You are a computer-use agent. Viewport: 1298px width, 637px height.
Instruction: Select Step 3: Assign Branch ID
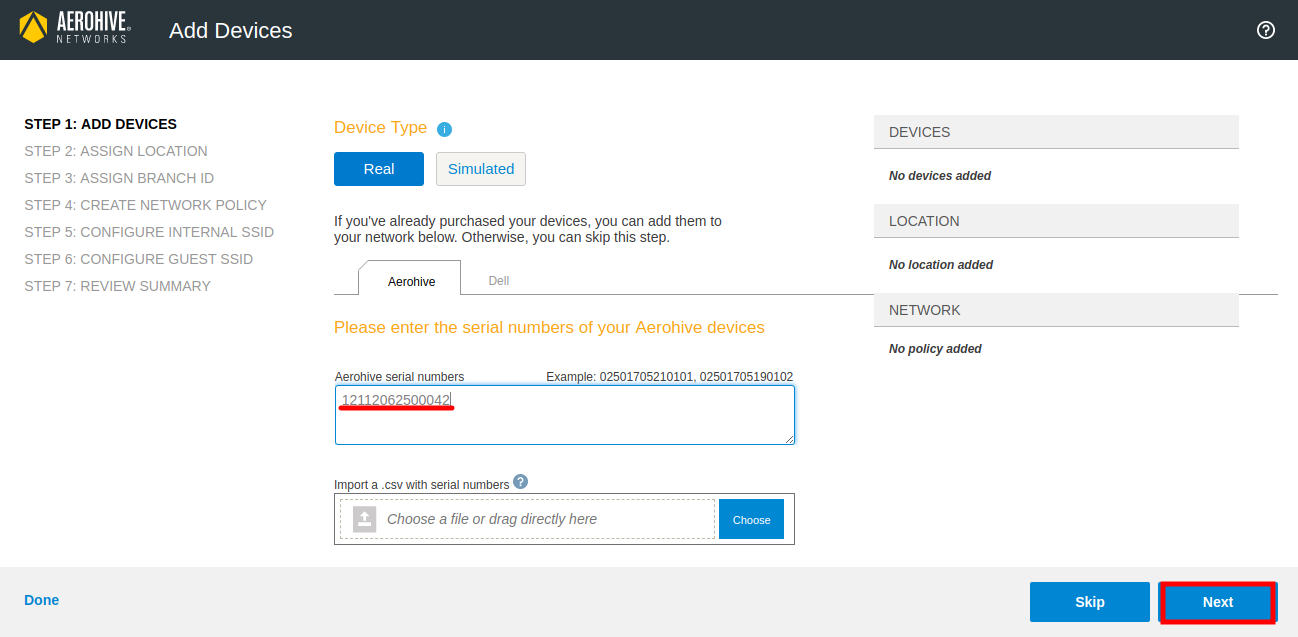[x=119, y=178]
